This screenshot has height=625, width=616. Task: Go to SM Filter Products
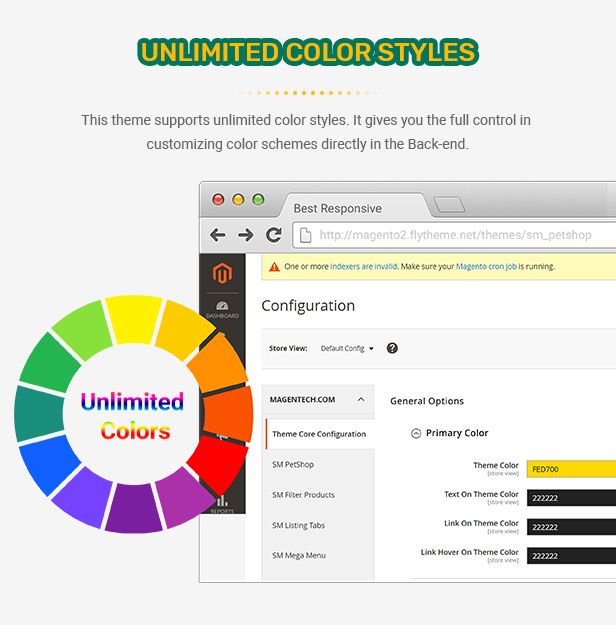(x=303, y=495)
